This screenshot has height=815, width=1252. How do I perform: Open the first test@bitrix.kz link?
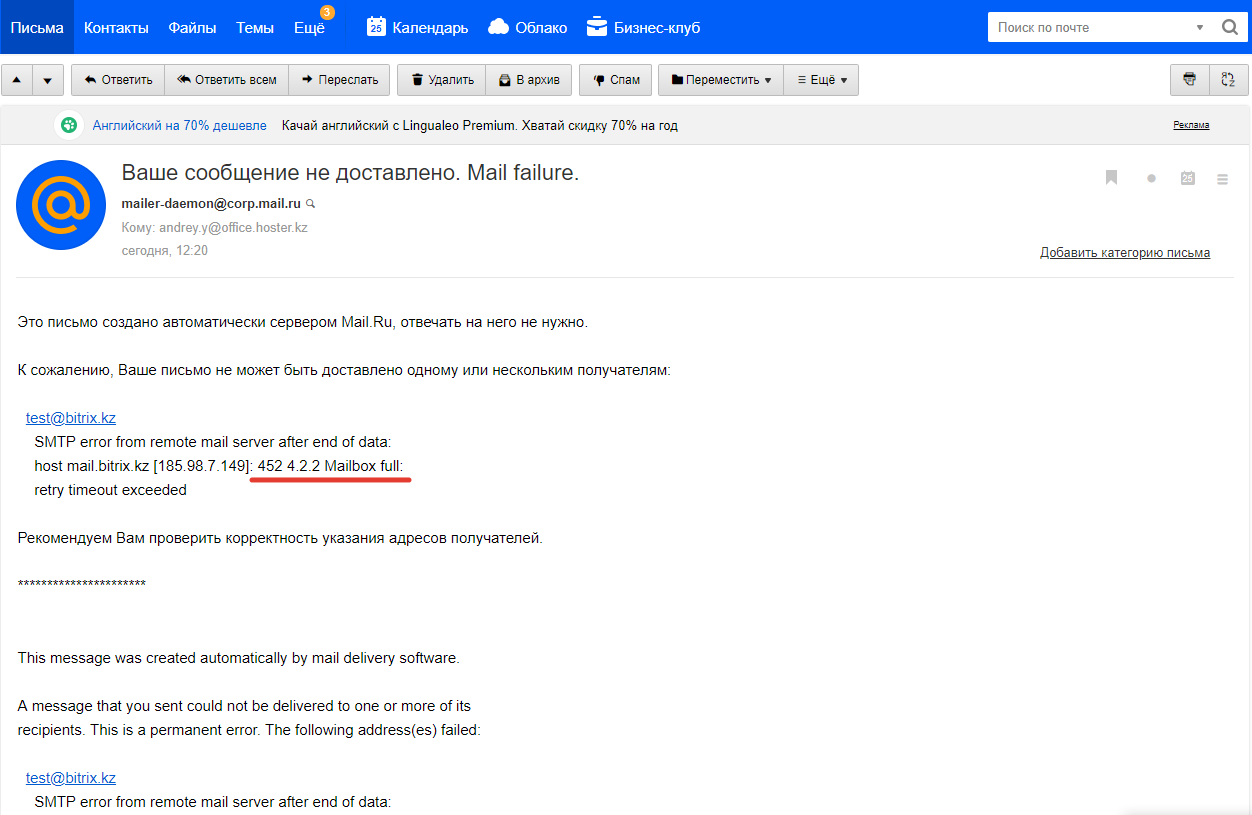(x=71, y=418)
